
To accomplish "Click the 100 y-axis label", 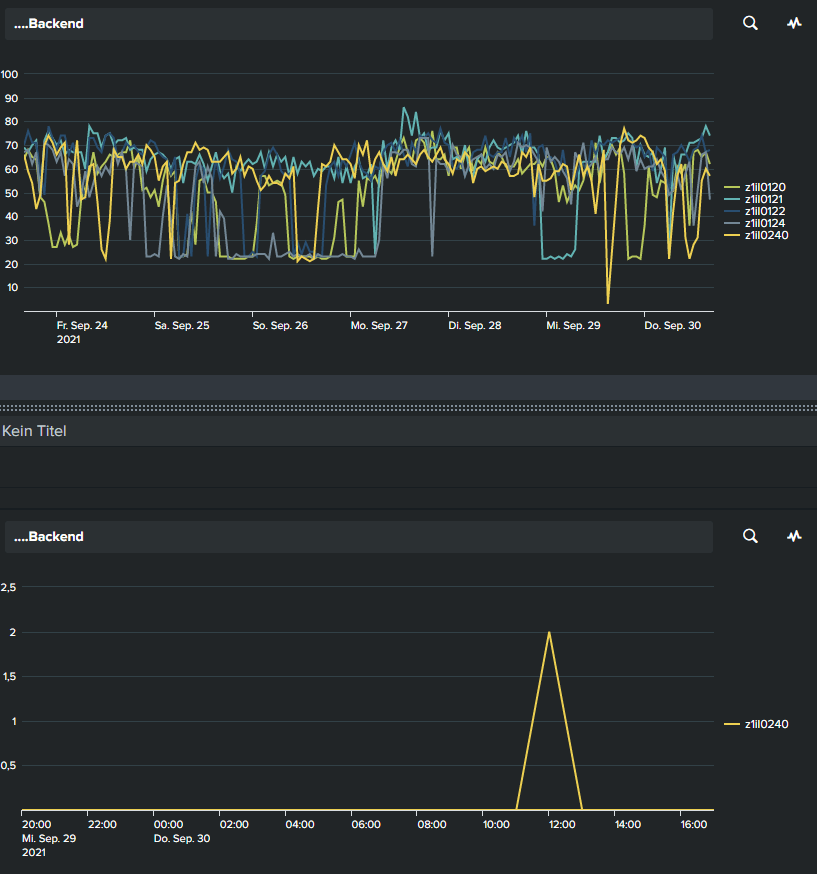I will (9, 74).
